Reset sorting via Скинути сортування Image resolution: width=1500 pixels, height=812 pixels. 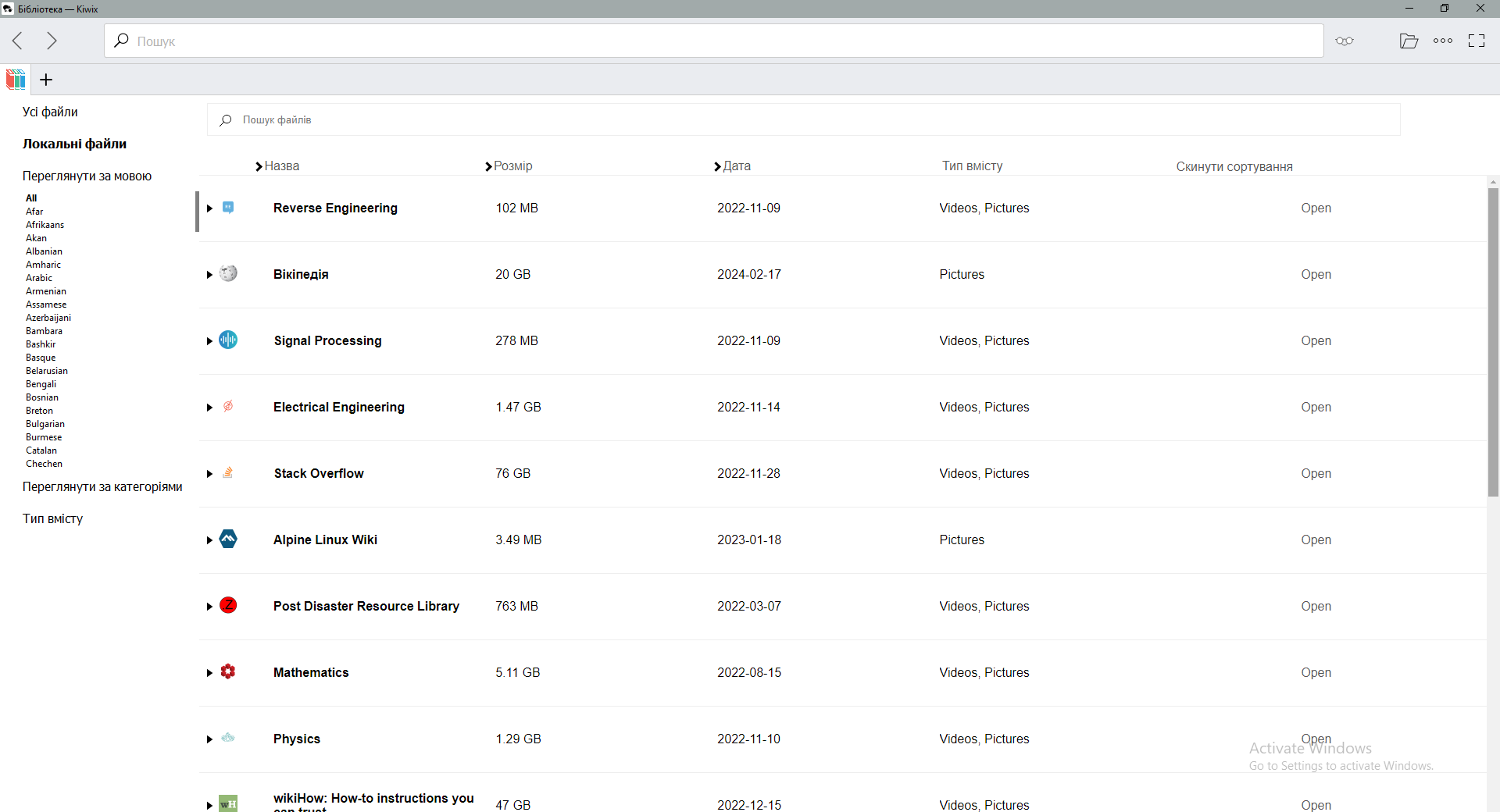1234,167
